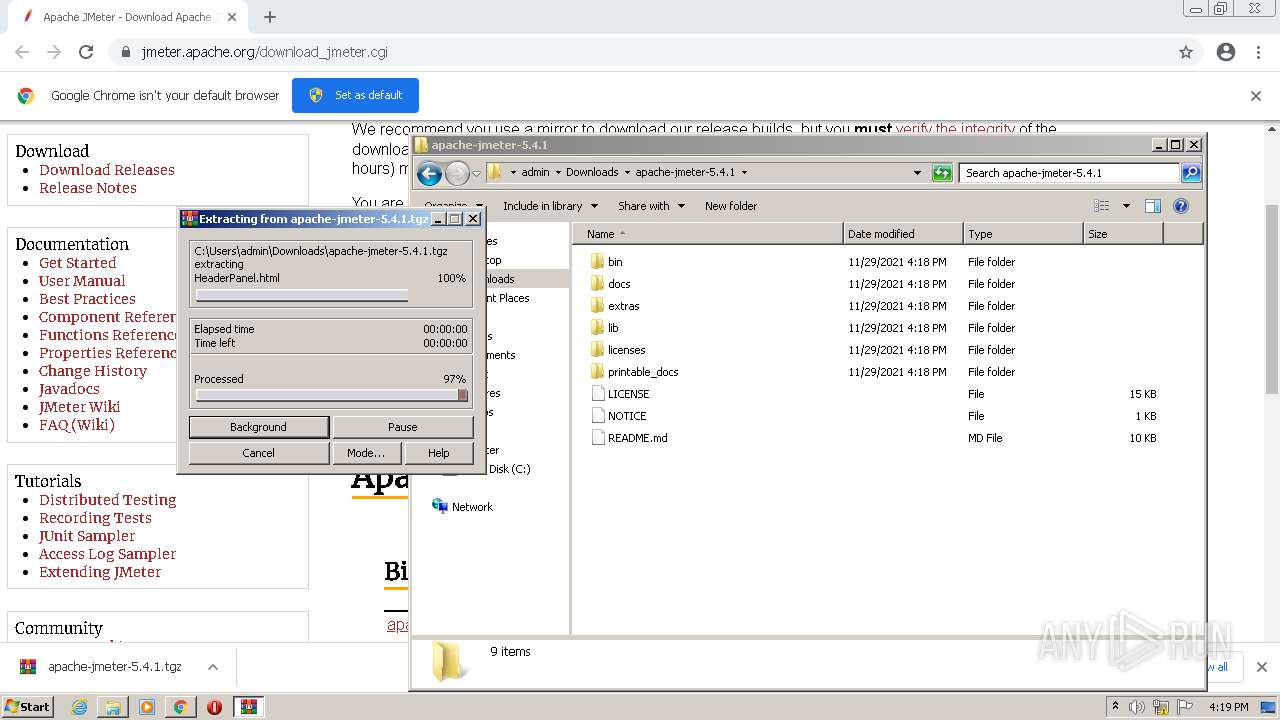1280x720 pixels.
Task: Click Chrome back navigation arrow
Action: (22, 52)
